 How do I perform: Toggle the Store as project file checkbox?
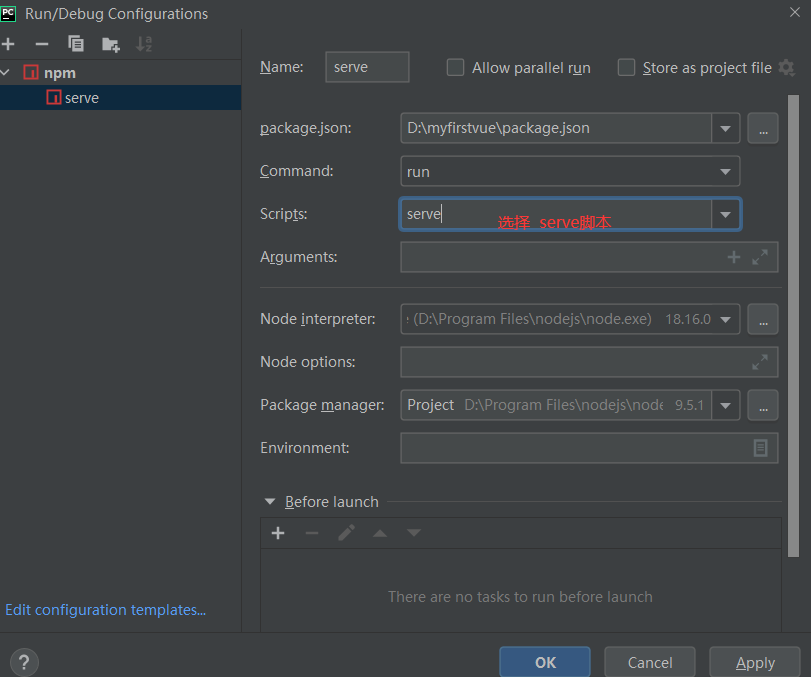[x=627, y=68]
